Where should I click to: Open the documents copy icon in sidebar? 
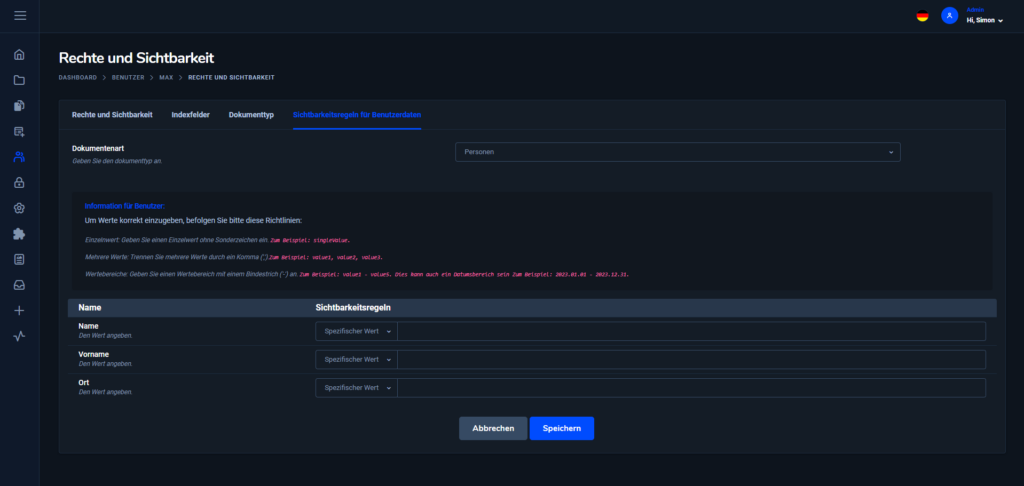pos(20,105)
